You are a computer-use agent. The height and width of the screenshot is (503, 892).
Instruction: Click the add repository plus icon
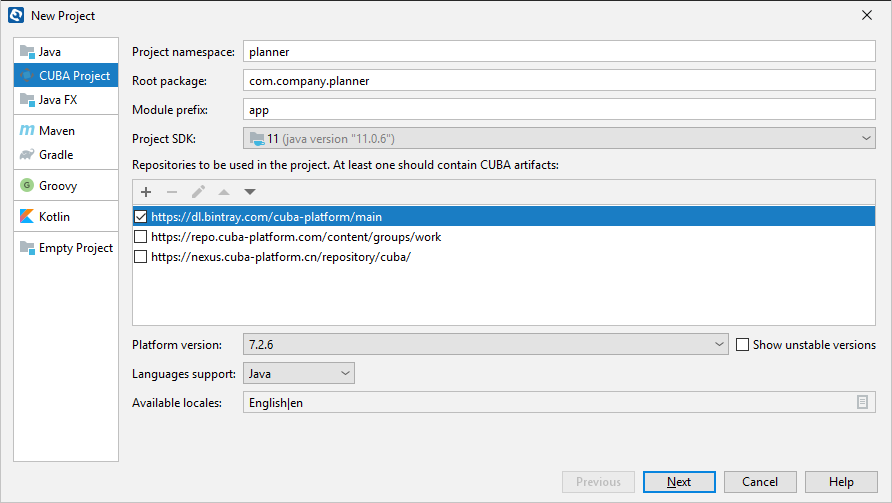(146, 192)
